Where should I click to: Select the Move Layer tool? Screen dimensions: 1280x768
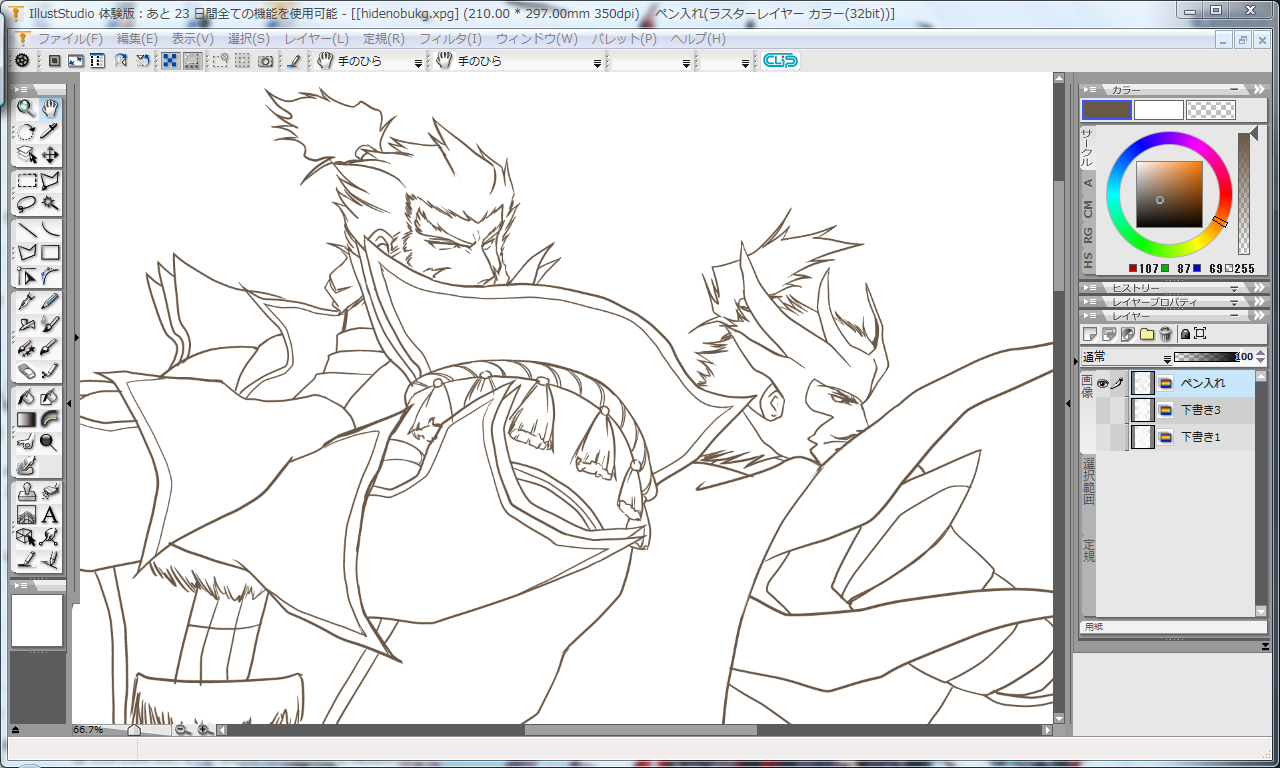click(49, 155)
